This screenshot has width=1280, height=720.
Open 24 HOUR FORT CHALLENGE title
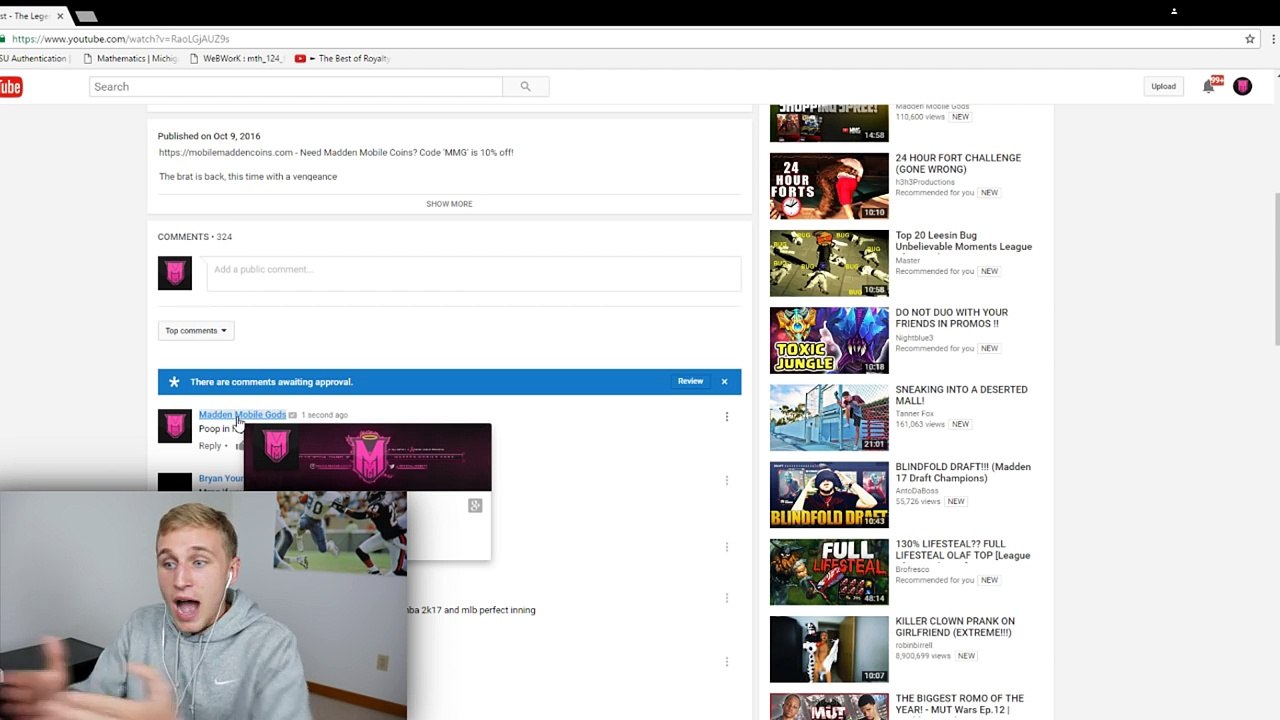tap(958, 163)
